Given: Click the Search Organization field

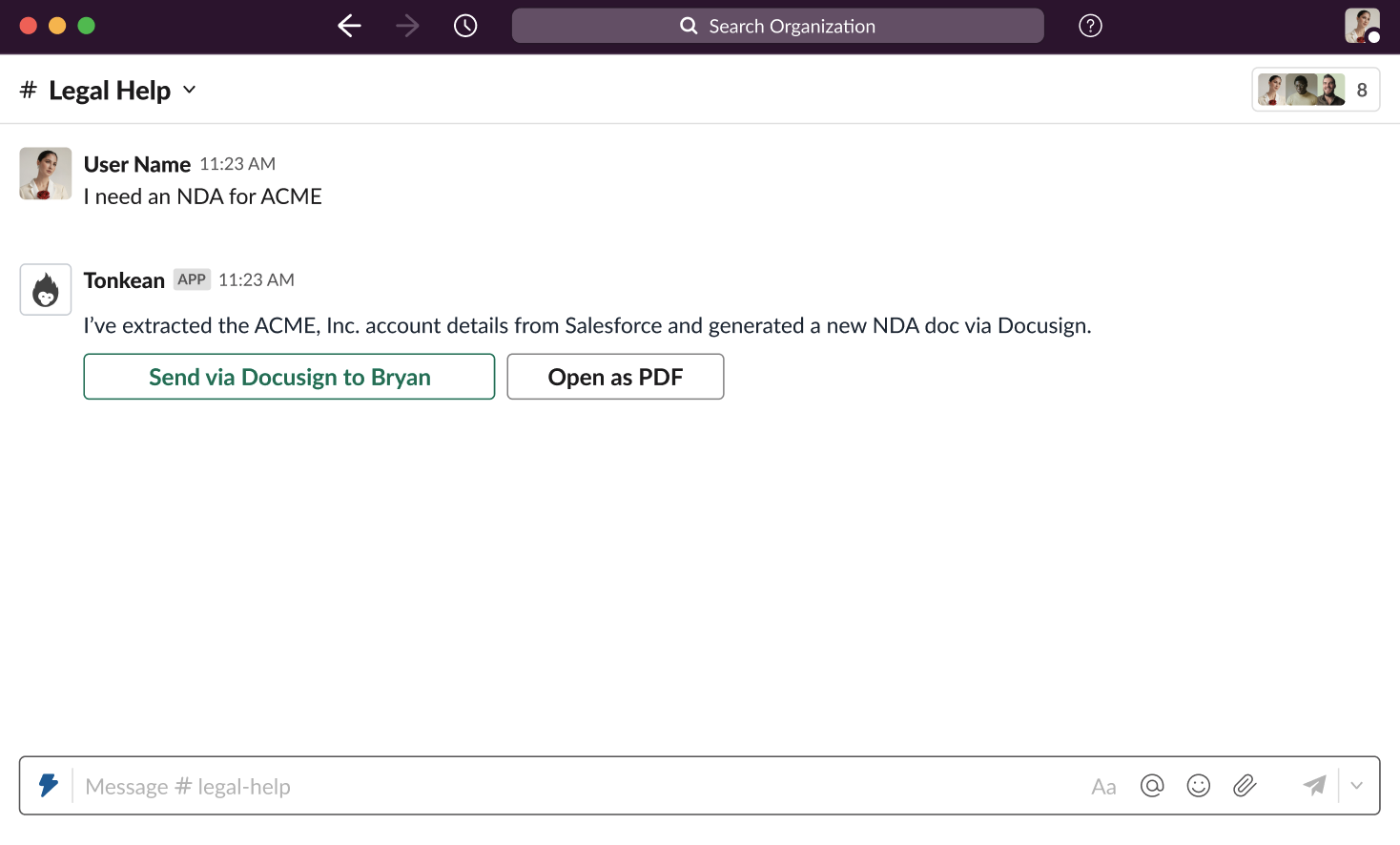Looking at the screenshot, I should click(777, 26).
